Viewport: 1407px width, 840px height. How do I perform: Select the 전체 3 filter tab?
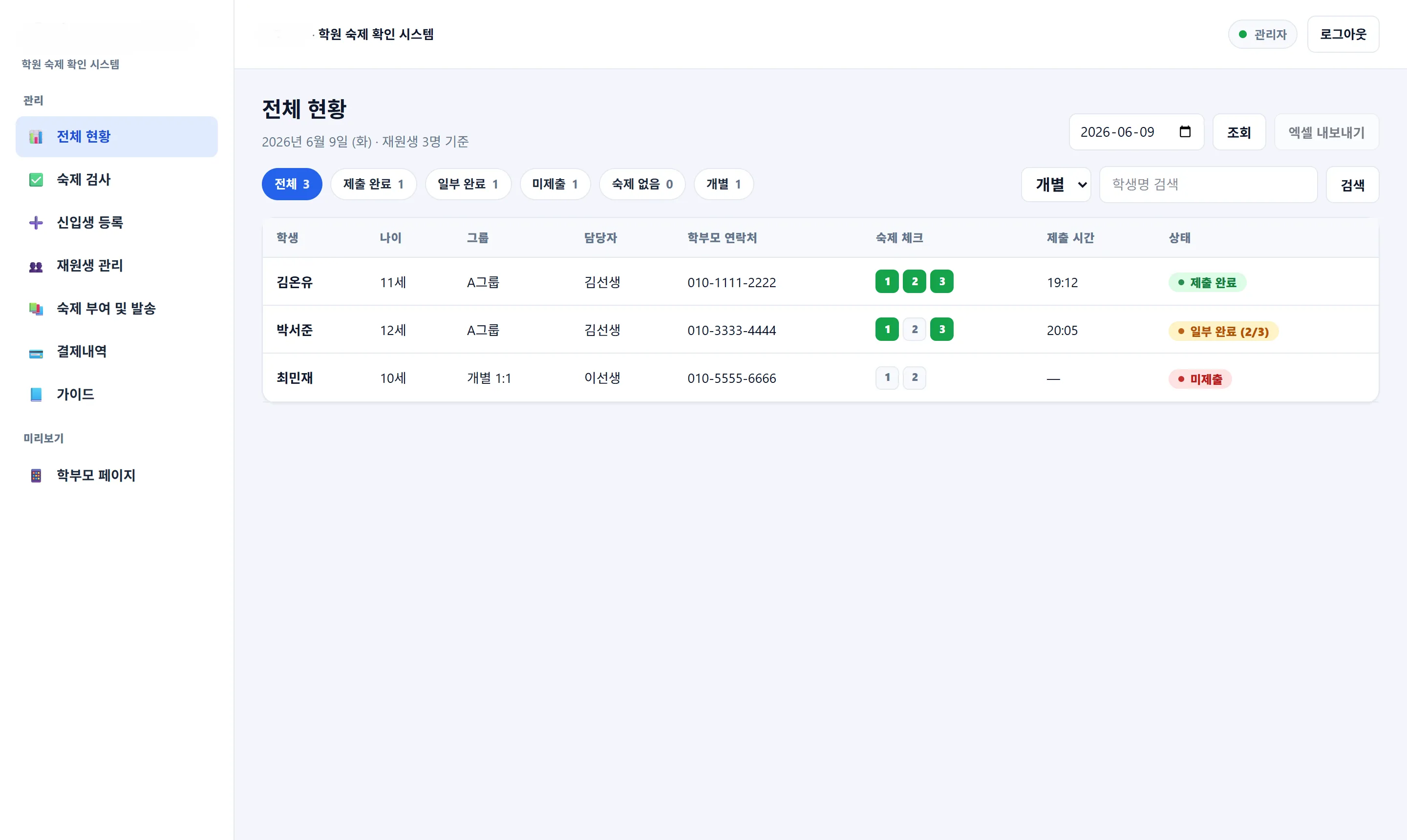point(292,184)
